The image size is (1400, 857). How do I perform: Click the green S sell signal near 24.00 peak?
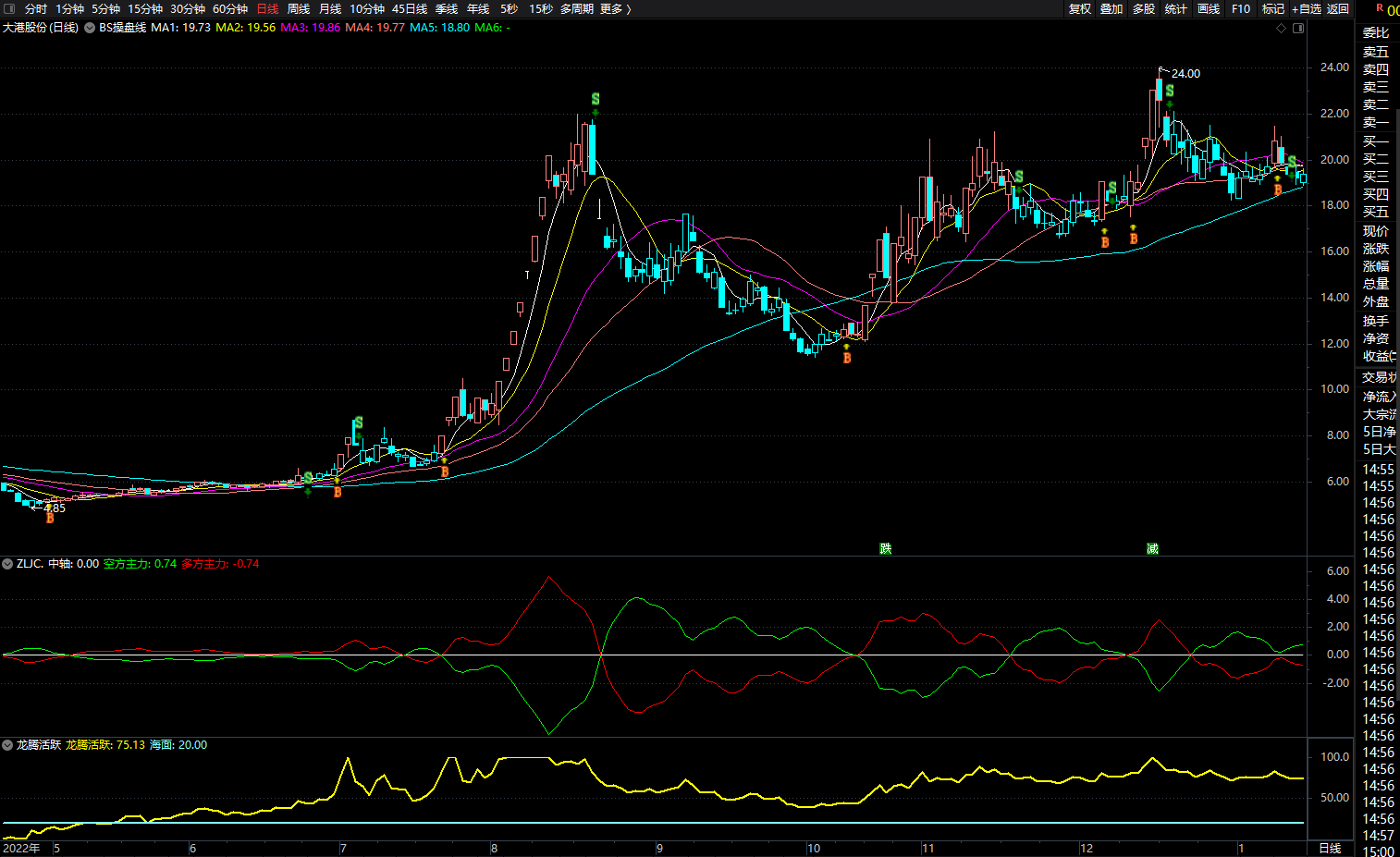(1170, 92)
